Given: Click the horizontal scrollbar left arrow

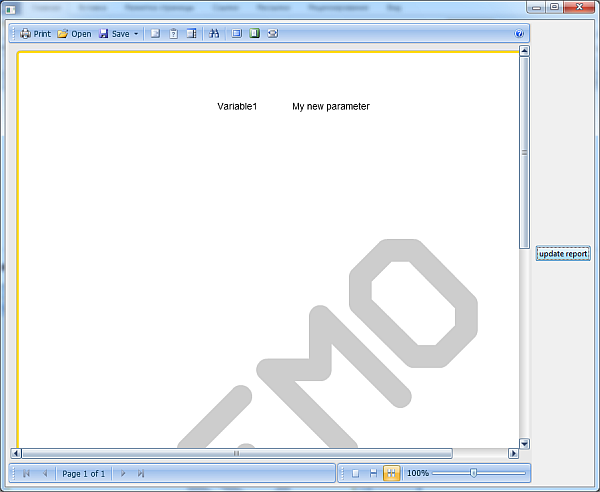Looking at the screenshot, I should click(x=16, y=453).
